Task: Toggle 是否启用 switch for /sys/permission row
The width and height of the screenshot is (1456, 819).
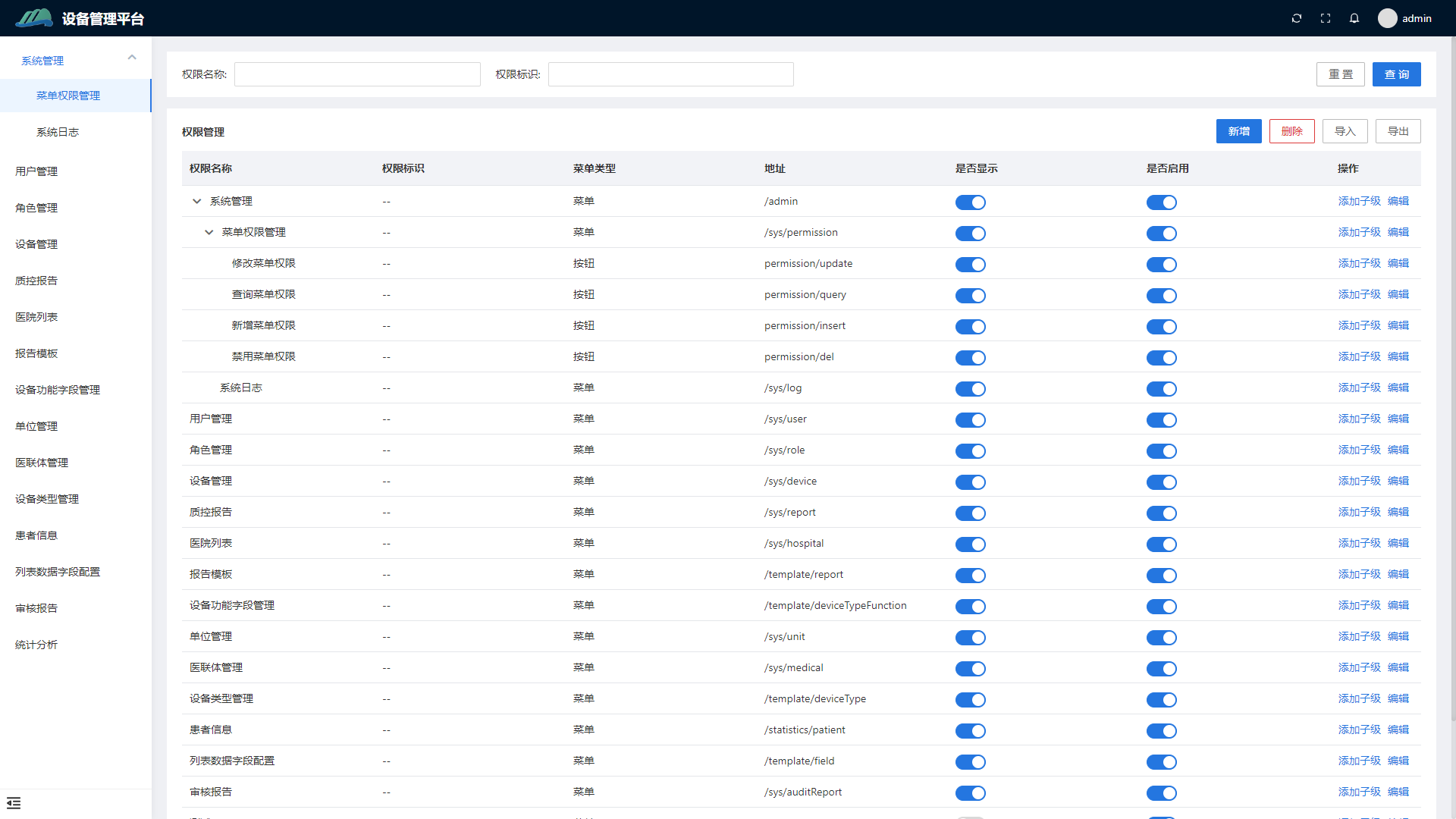Action: click(x=1162, y=234)
